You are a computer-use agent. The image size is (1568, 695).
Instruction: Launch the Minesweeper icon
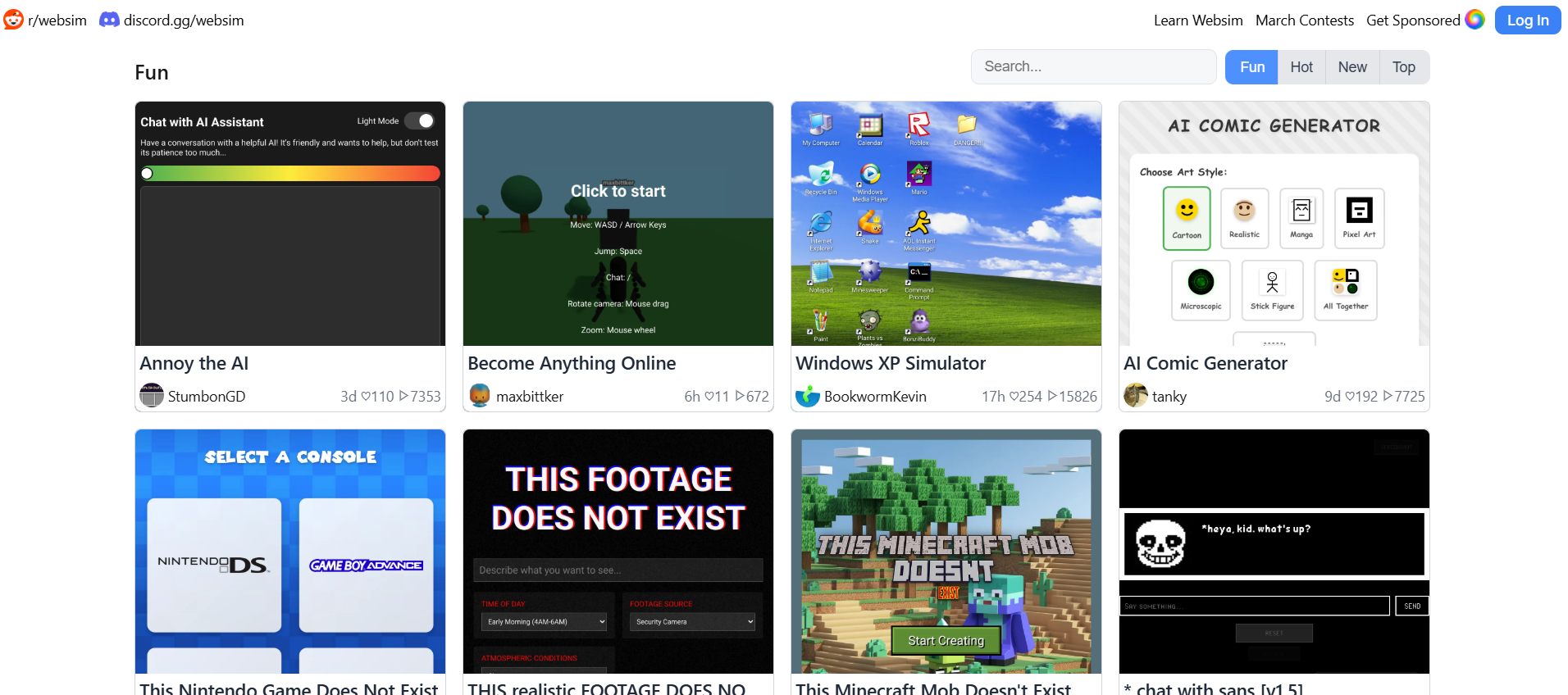pyautogui.click(x=870, y=277)
